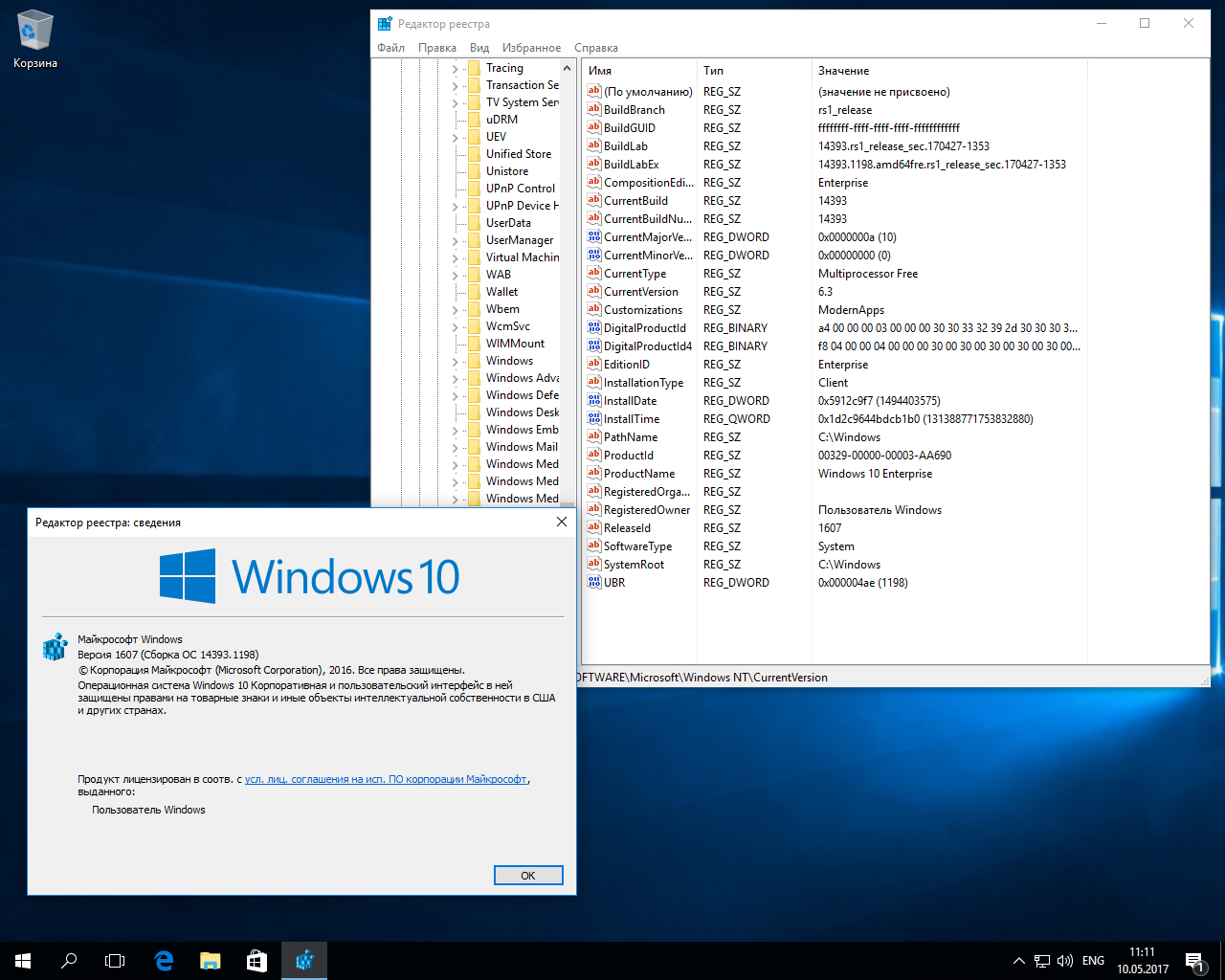The image size is (1225, 980).
Task: Open the Файл menu
Action: tap(390, 48)
